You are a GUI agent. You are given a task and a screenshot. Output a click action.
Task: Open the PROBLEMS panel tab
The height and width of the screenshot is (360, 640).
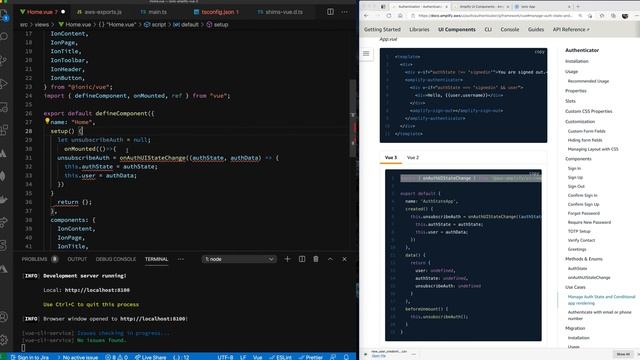coord(34,259)
